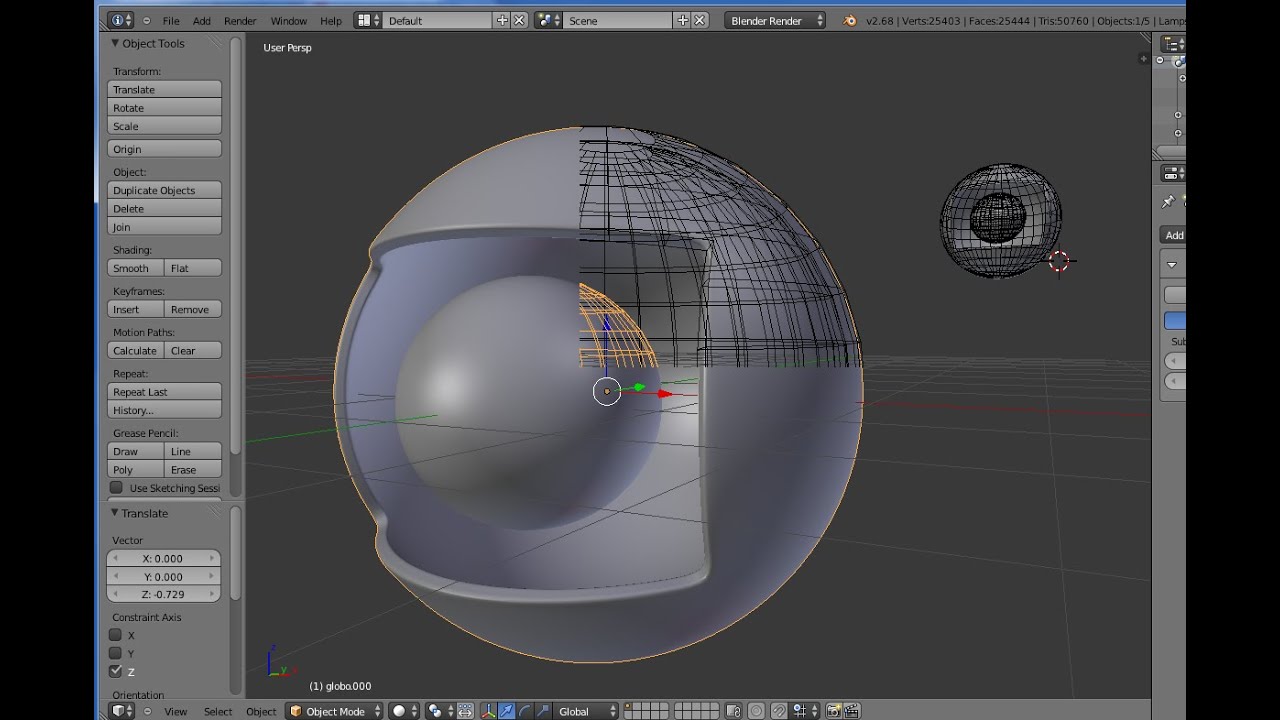Screen dimensions: 1280x720
Task: Click the Blender logo in header
Action: point(850,20)
